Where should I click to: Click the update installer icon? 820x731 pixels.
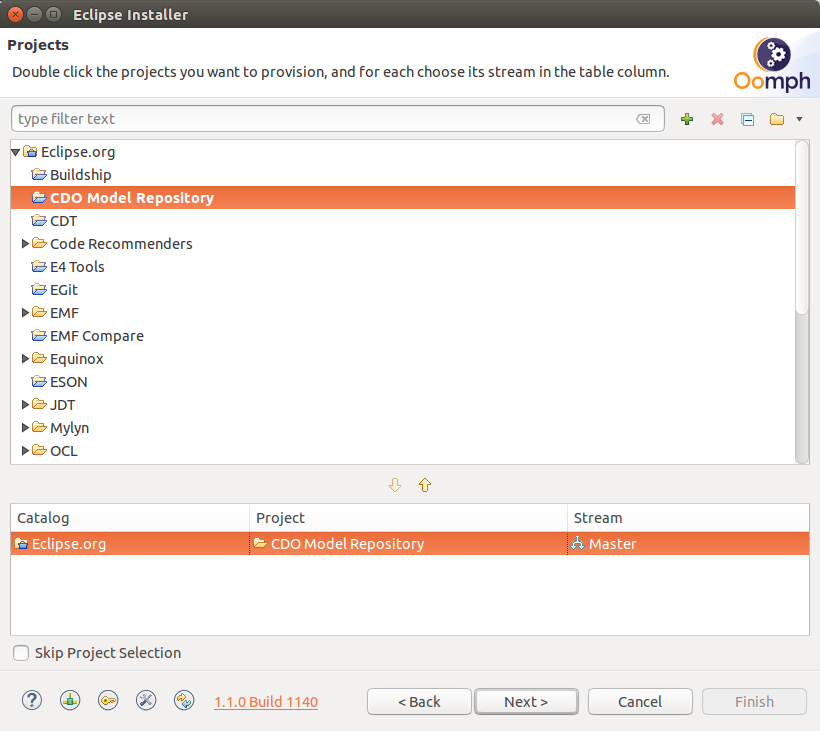pos(184,700)
